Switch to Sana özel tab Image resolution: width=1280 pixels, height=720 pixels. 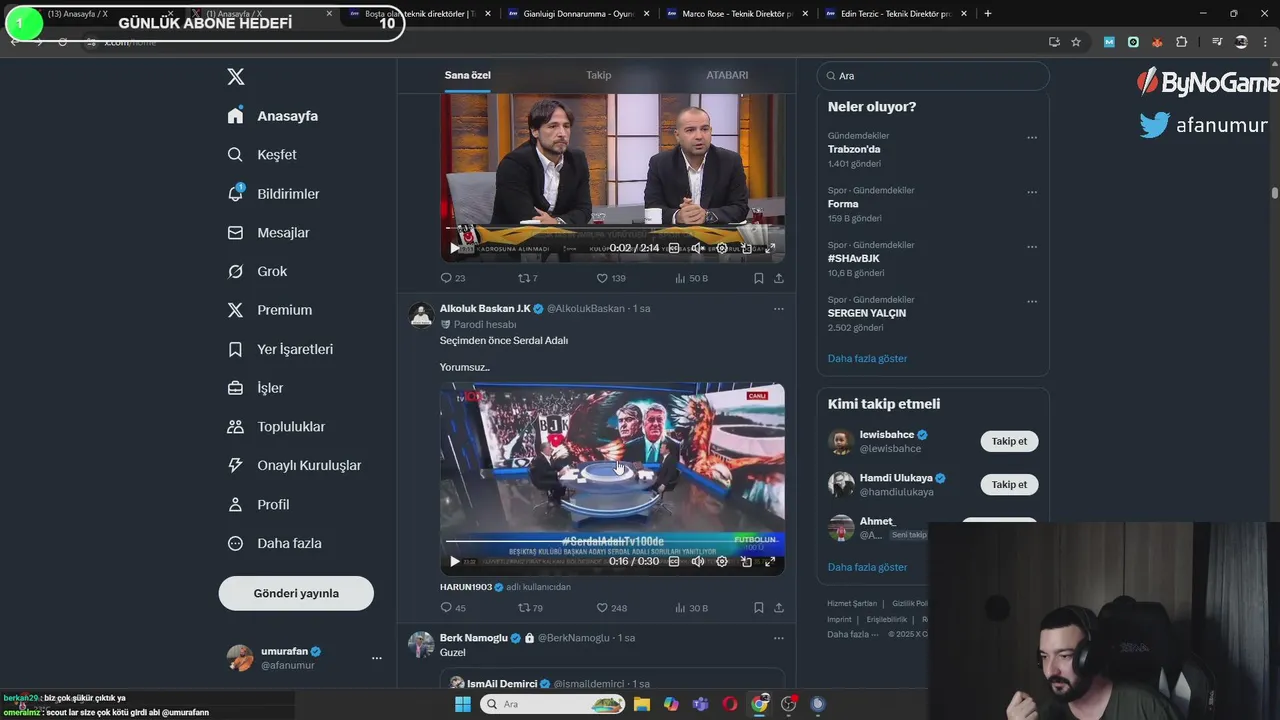click(468, 75)
